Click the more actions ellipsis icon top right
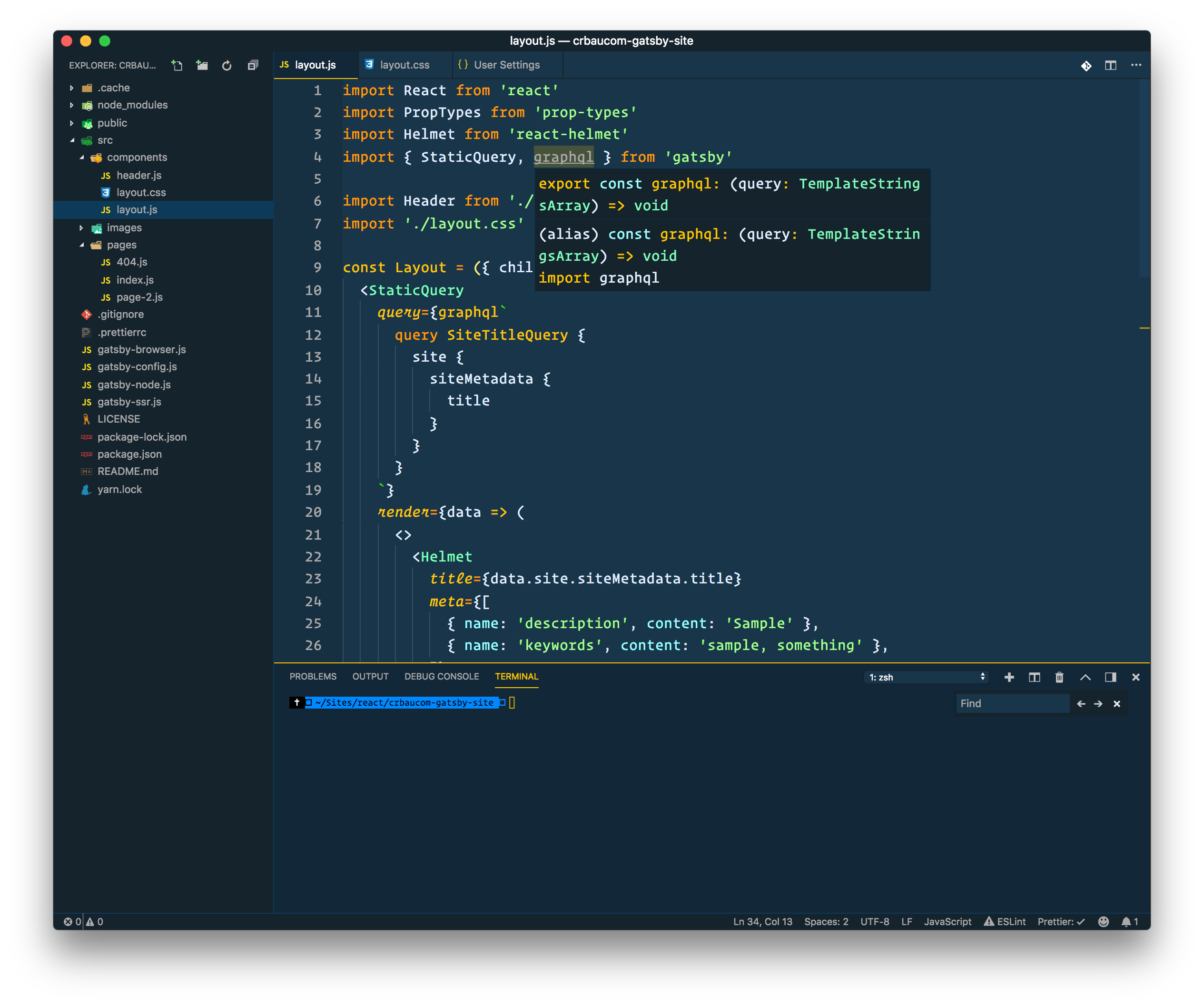The image size is (1204, 1006). [1138, 64]
